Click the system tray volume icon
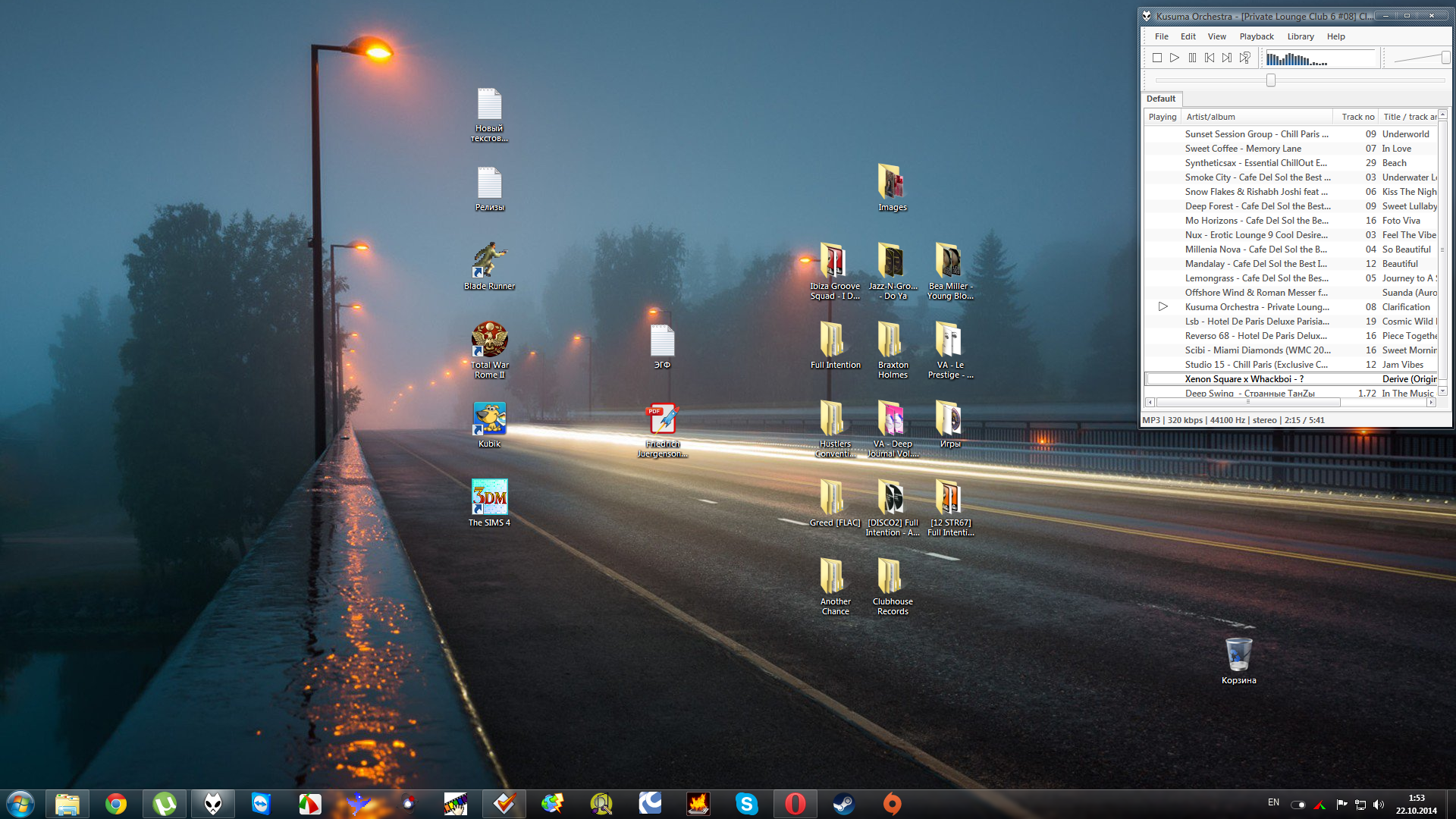The height and width of the screenshot is (819, 1456). pyautogui.click(x=1379, y=805)
